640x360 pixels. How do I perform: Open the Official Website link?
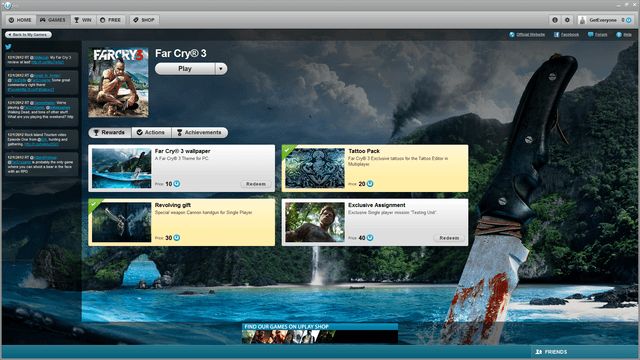click(530, 35)
